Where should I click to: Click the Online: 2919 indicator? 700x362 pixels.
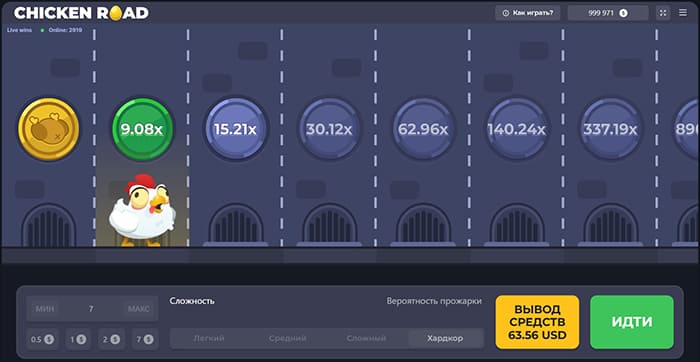[x=62, y=30]
